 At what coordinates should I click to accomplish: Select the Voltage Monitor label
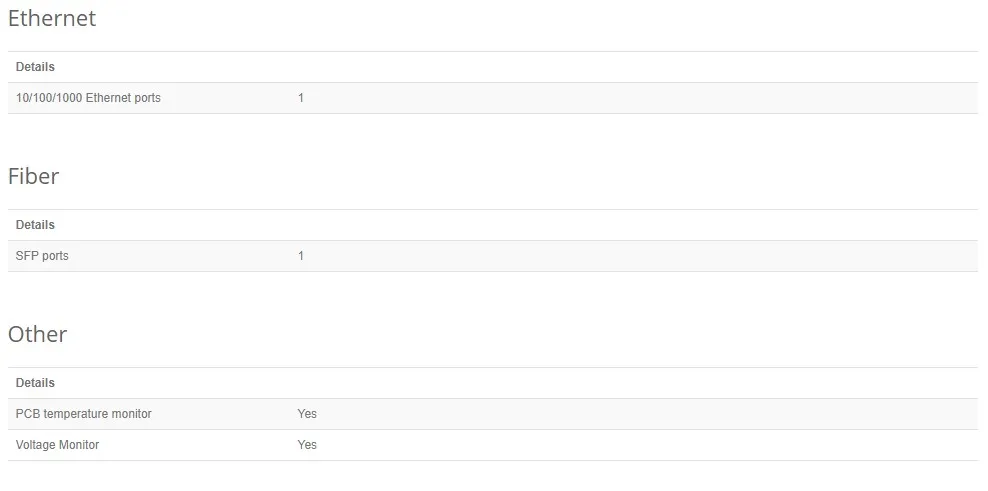pyautogui.click(x=58, y=445)
